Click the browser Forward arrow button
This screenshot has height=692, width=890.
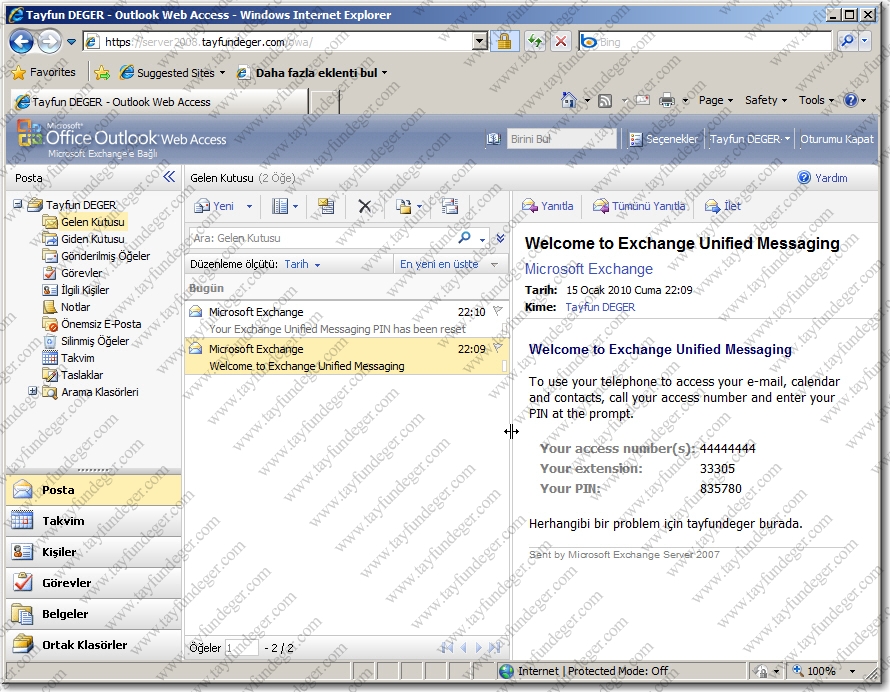click(50, 41)
